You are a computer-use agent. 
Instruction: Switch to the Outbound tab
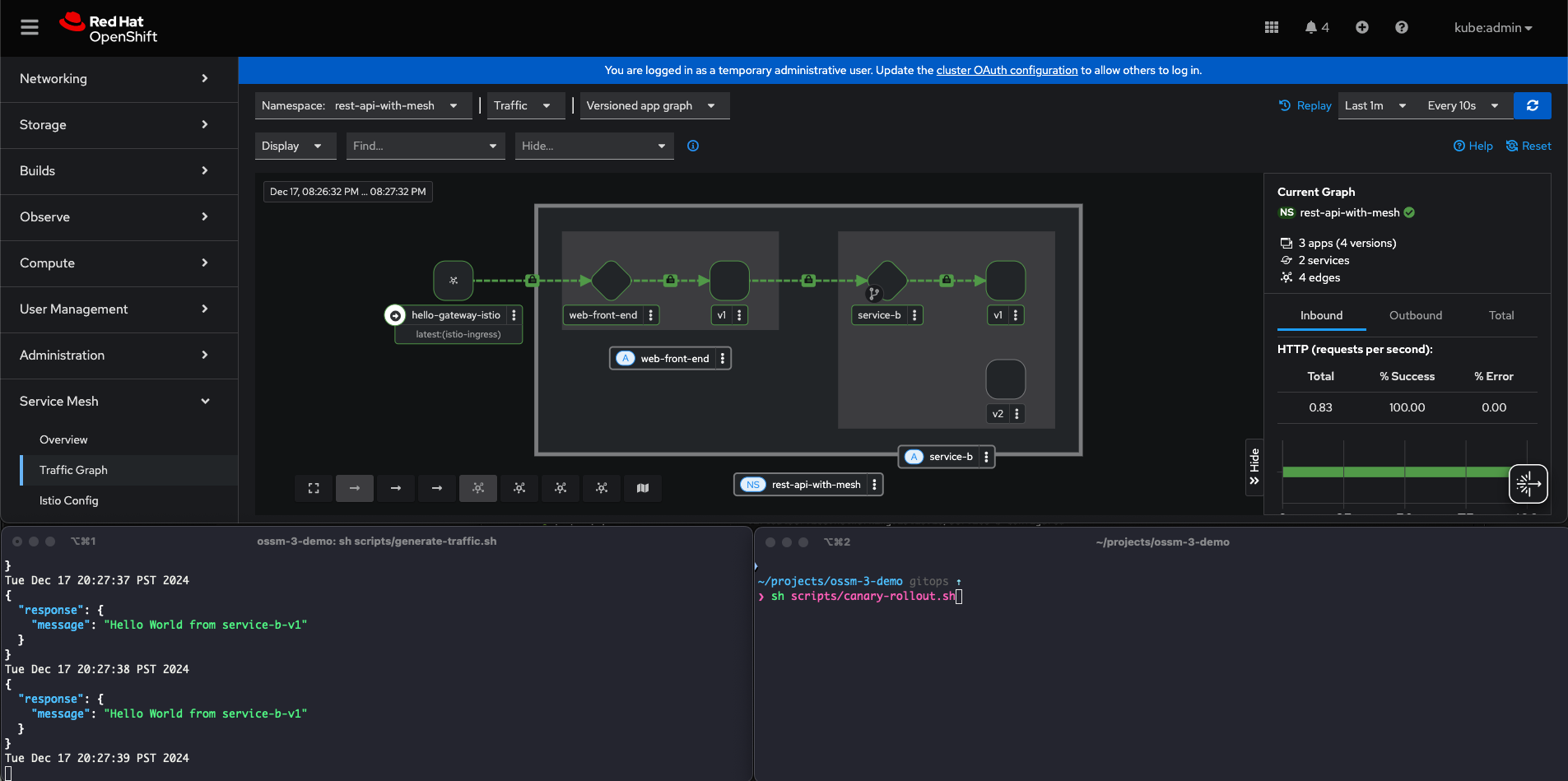1415,315
